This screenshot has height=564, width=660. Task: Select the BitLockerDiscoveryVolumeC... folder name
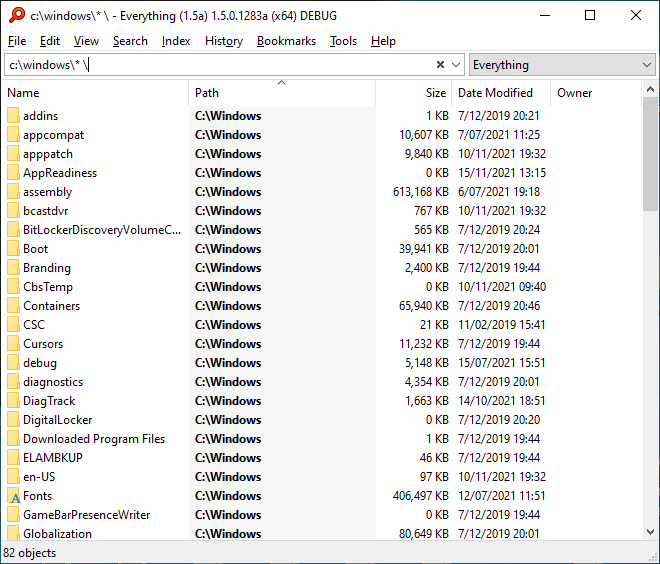[x=102, y=230]
